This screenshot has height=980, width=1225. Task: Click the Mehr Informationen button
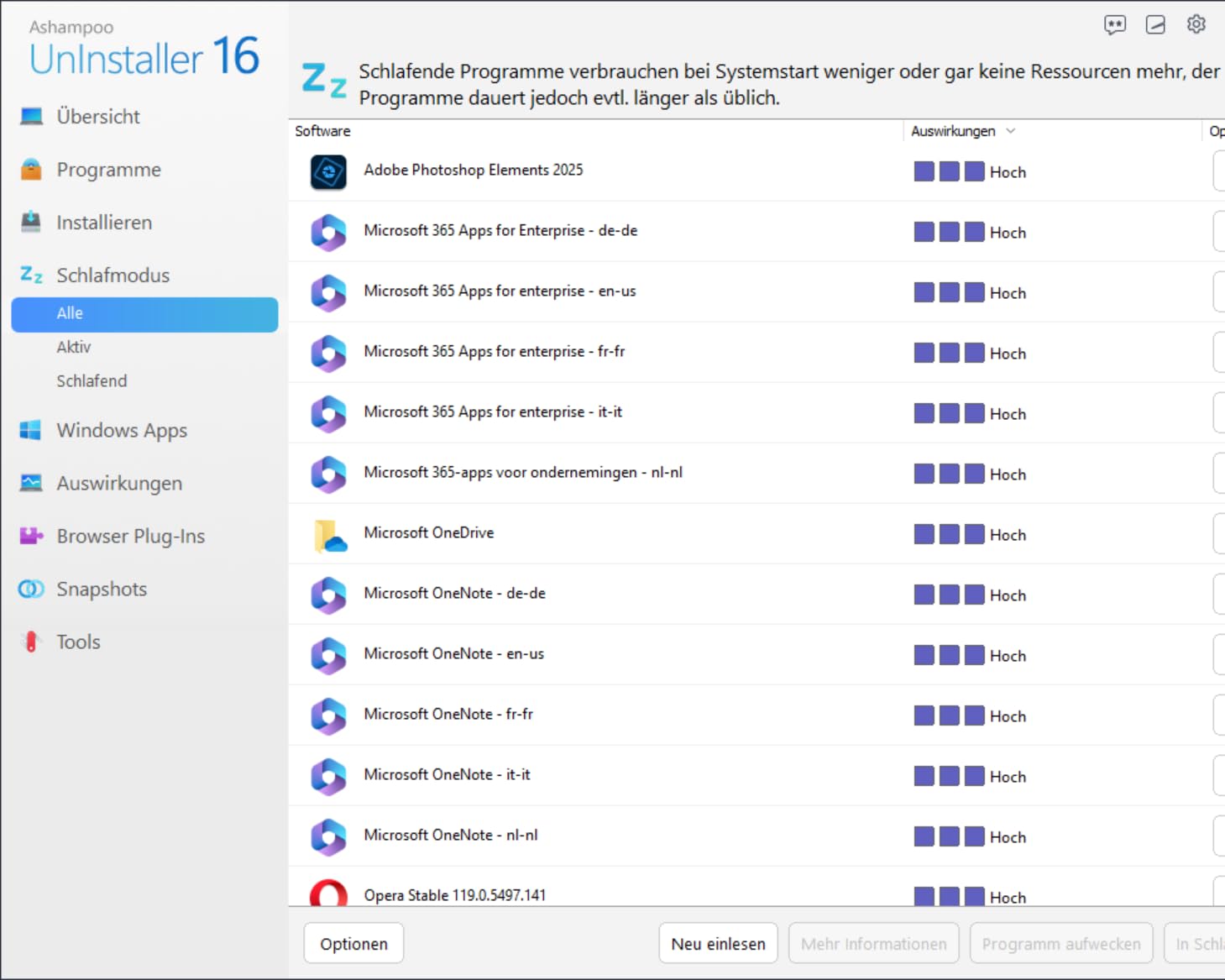pos(874,944)
